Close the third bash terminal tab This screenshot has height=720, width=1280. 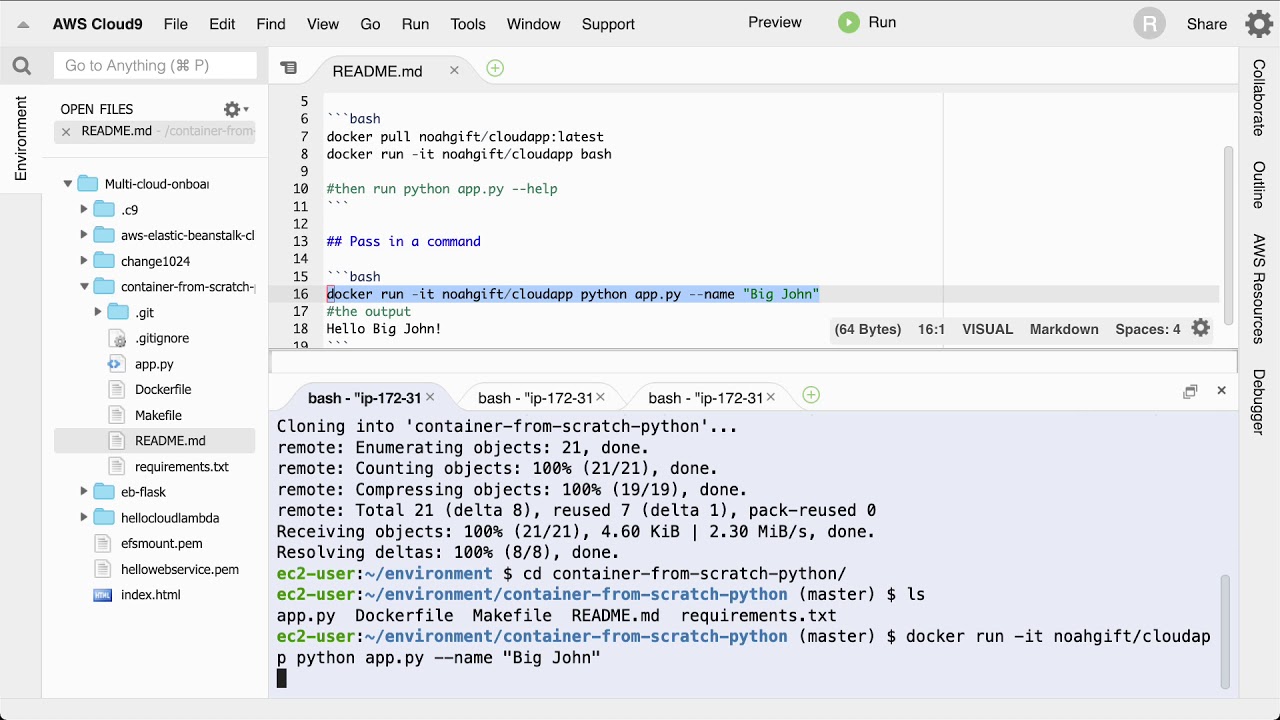pyautogui.click(x=771, y=398)
